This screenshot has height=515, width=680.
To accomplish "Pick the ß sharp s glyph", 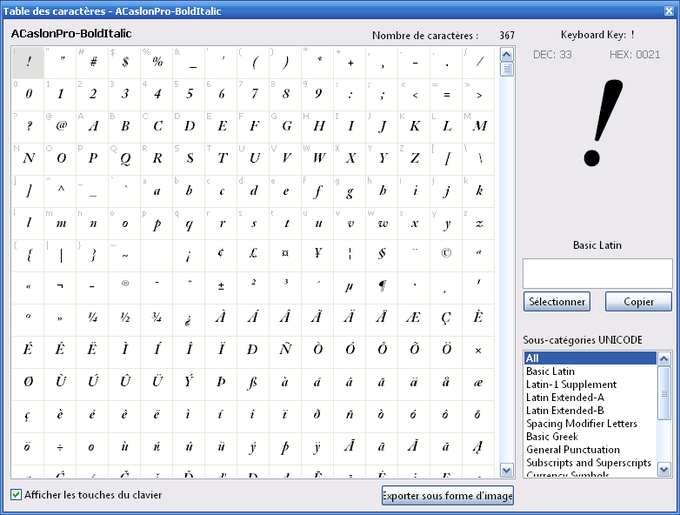I will 254,383.
